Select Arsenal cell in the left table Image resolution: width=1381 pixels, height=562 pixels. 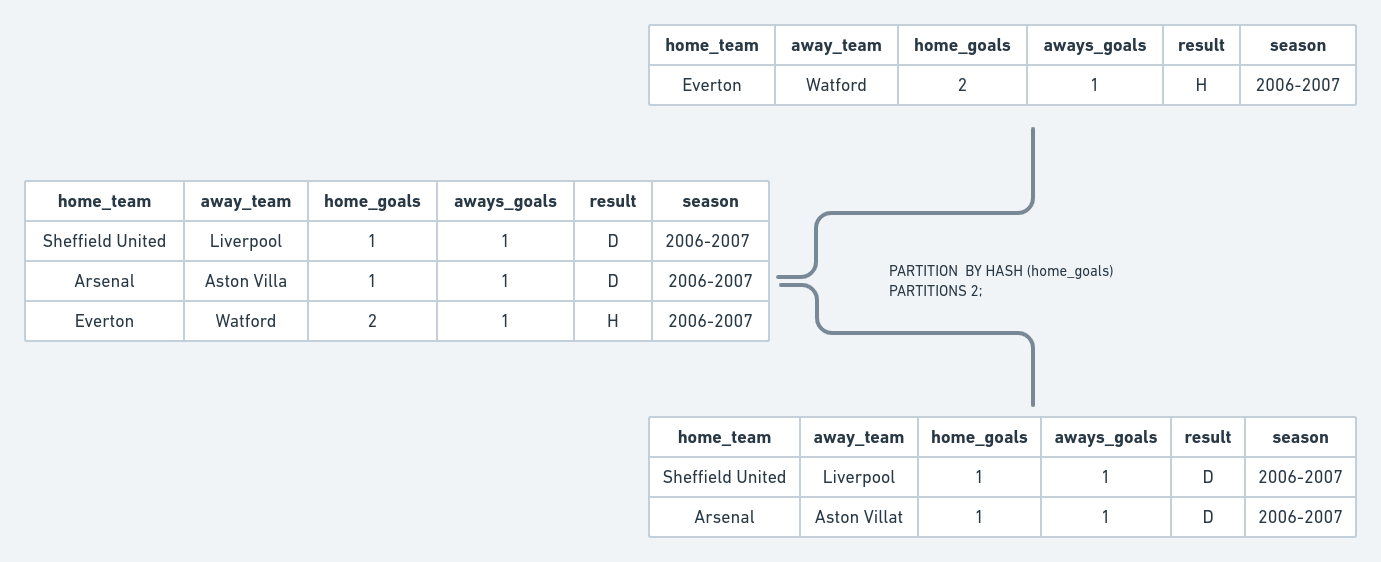[x=104, y=281]
